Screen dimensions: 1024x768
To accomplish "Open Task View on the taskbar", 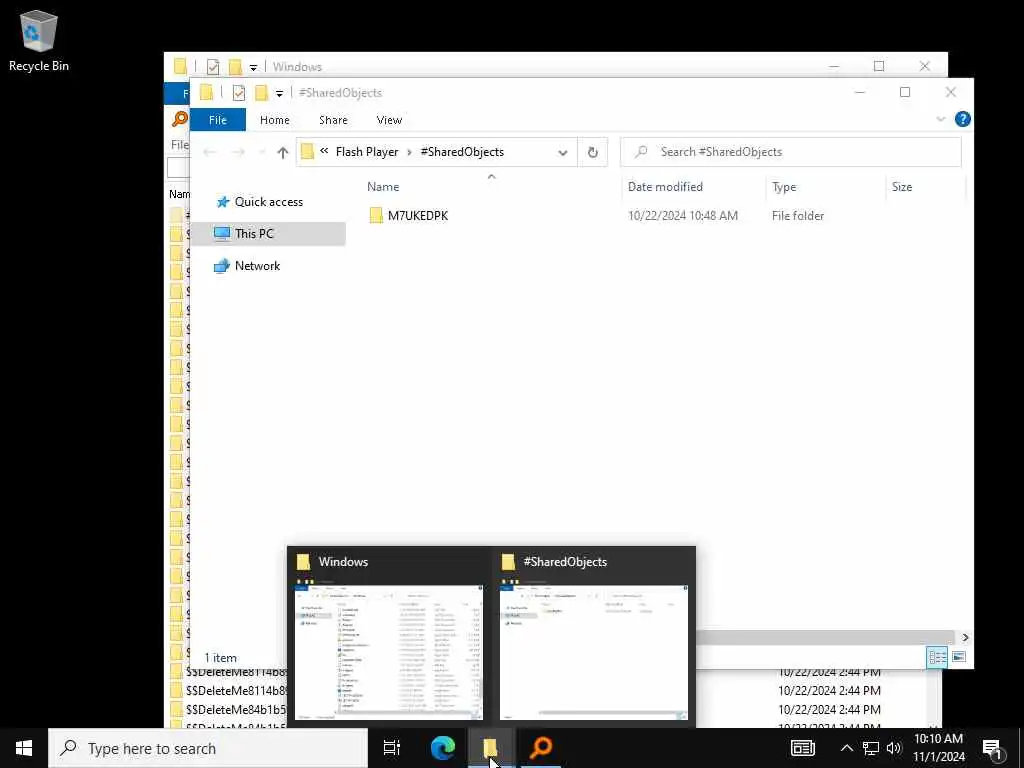I will coord(391,748).
